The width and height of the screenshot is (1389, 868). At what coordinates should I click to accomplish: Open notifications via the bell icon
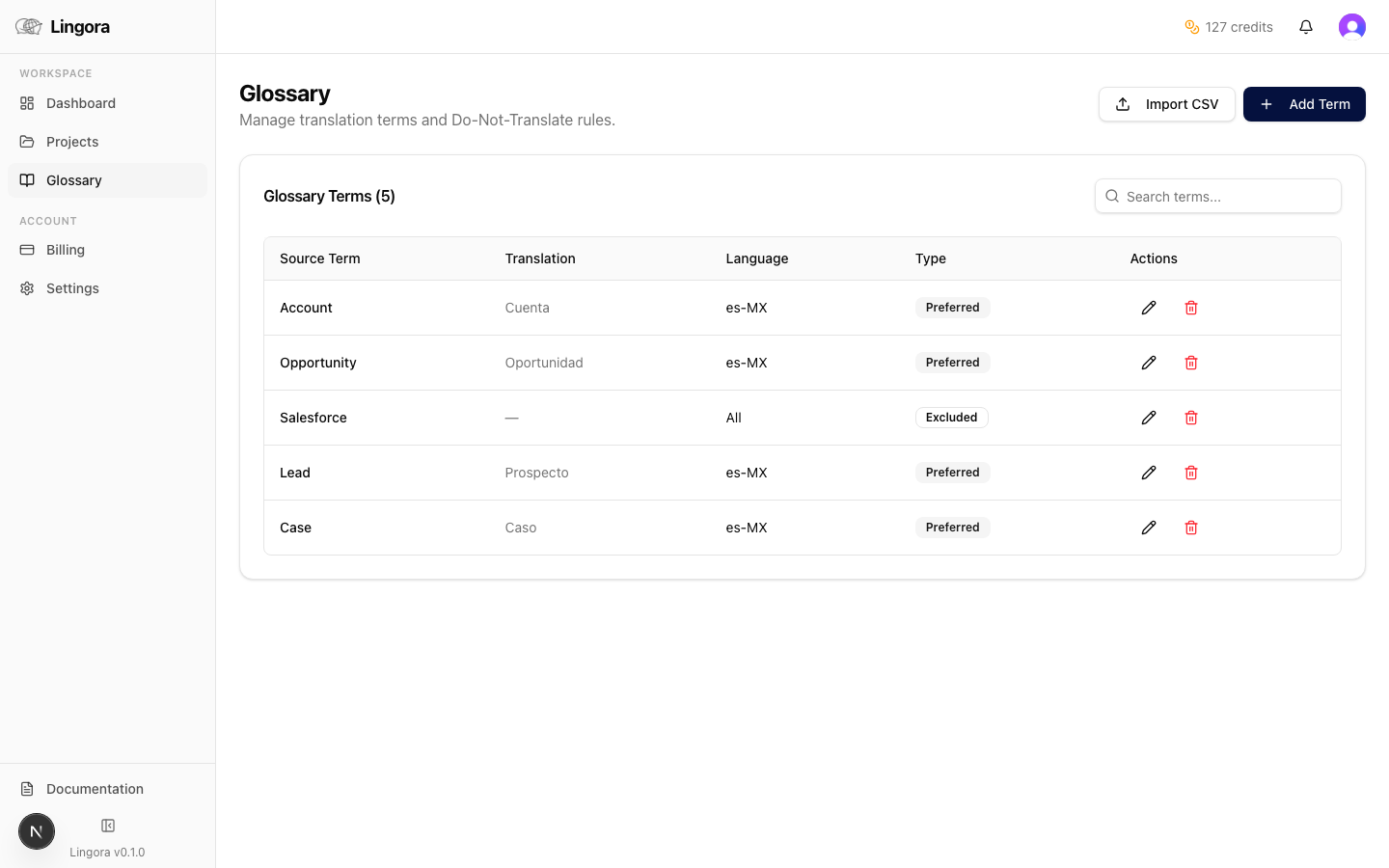(x=1306, y=27)
